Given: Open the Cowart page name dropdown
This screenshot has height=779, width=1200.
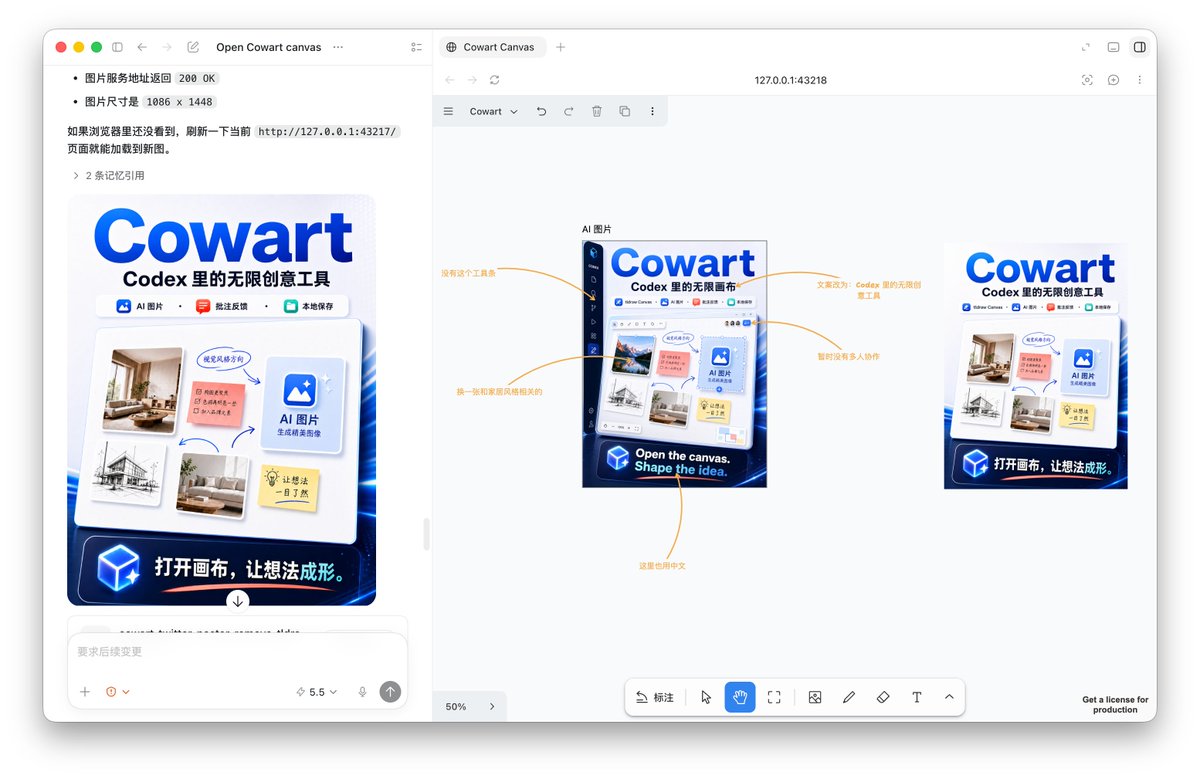Looking at the screenshot, I should tap(494, 111).
